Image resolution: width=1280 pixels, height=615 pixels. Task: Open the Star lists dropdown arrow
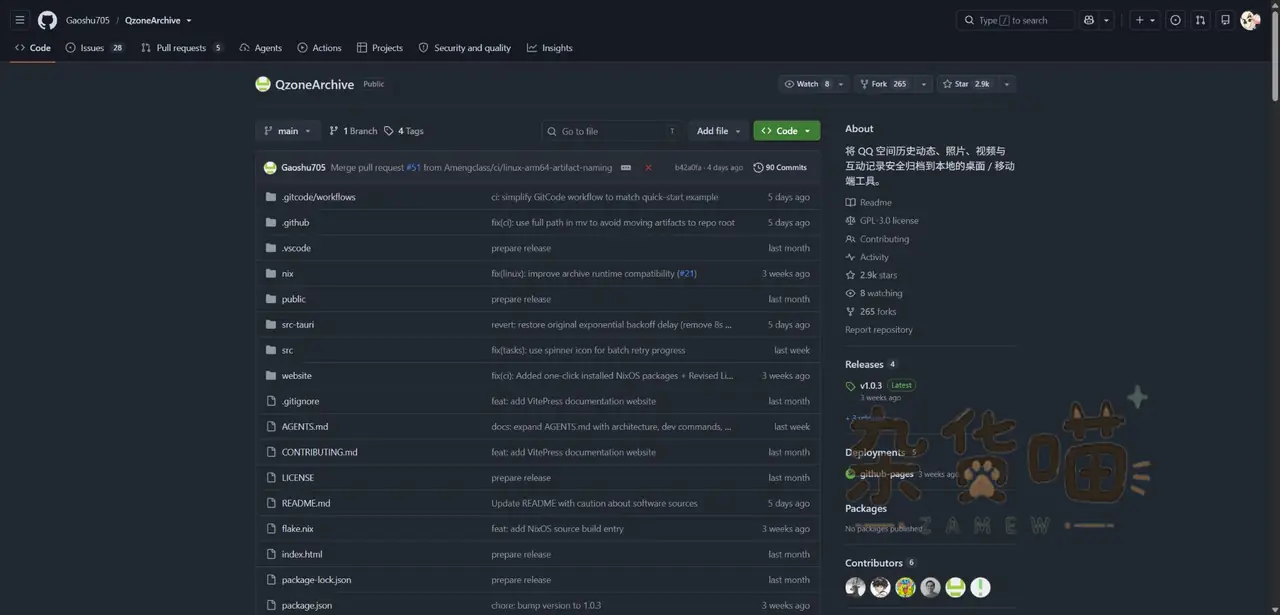[1006, 84]
